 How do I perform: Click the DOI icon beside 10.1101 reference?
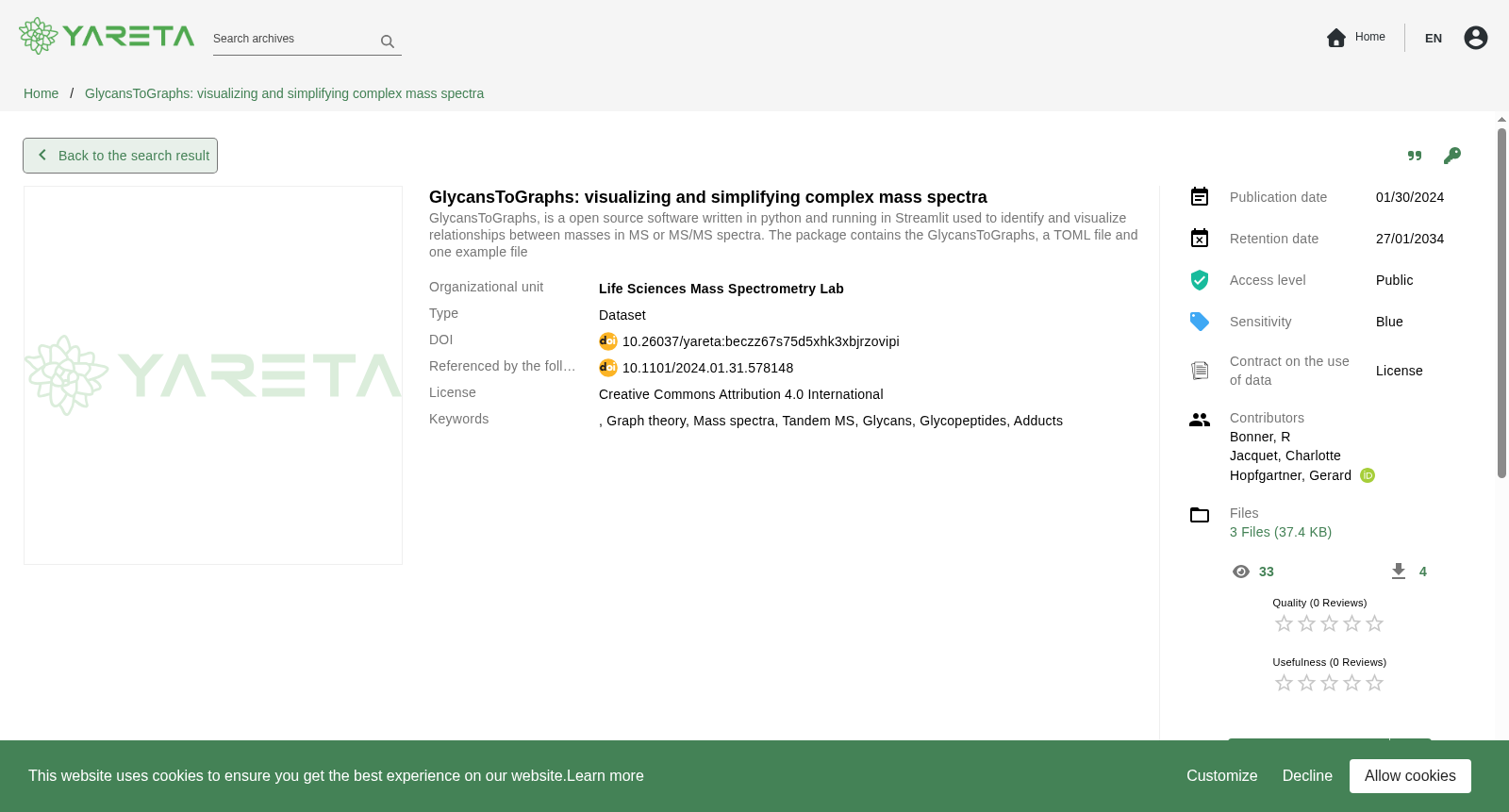coord(608,368)
